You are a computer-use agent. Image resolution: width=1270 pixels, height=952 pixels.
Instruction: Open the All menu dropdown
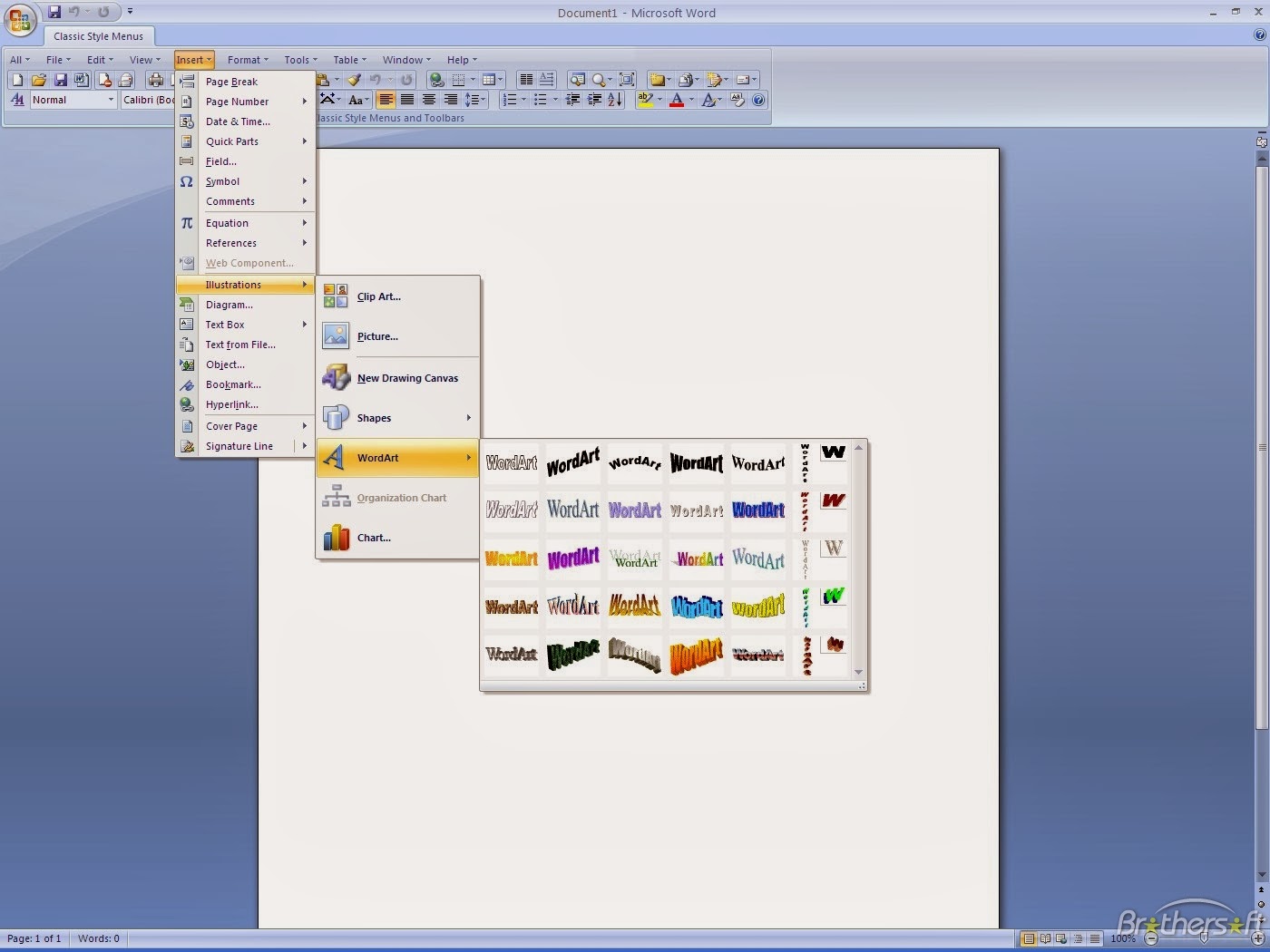coord(20,60)
